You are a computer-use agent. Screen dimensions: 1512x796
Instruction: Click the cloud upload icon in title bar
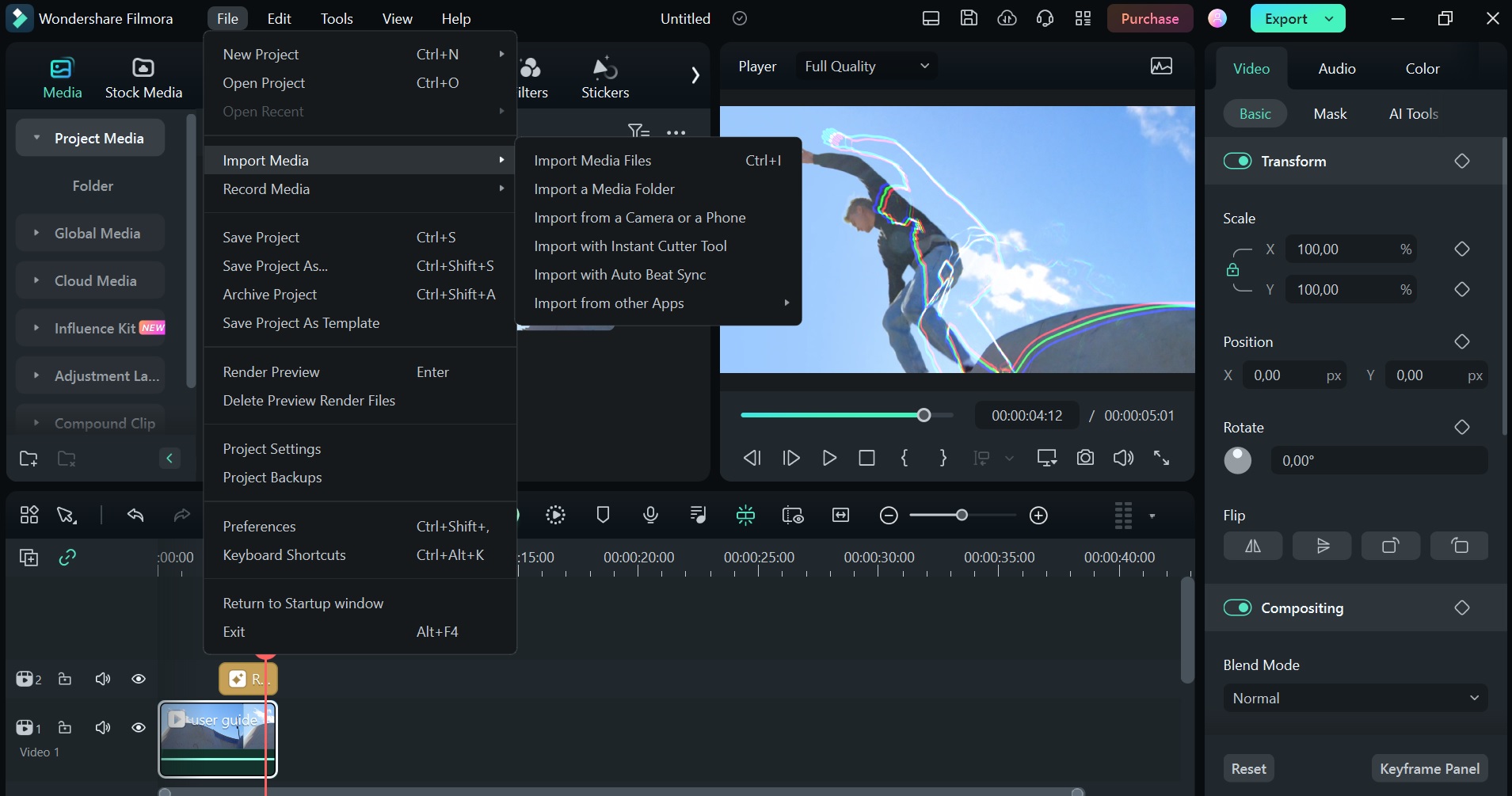click(x=1007, y=18)
